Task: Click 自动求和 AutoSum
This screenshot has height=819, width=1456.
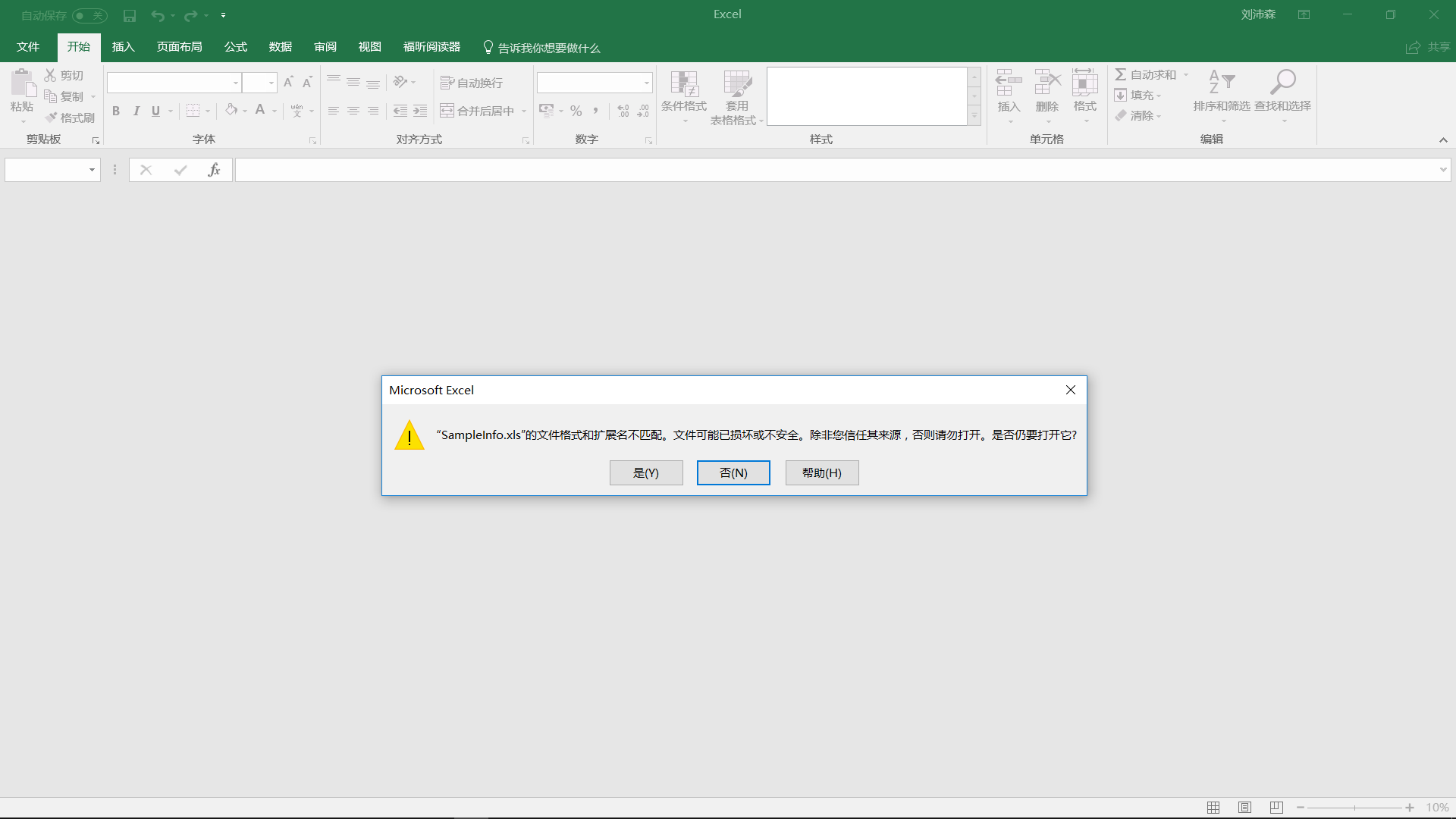Action: coord(1145,74)
